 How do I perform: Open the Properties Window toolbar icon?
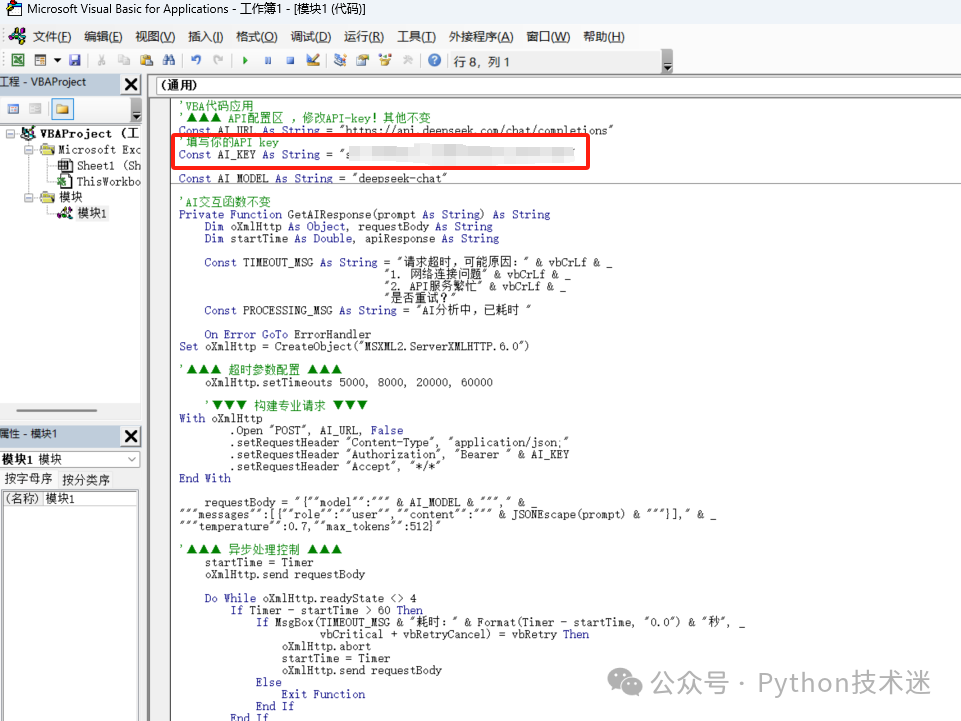click(363, 60)
